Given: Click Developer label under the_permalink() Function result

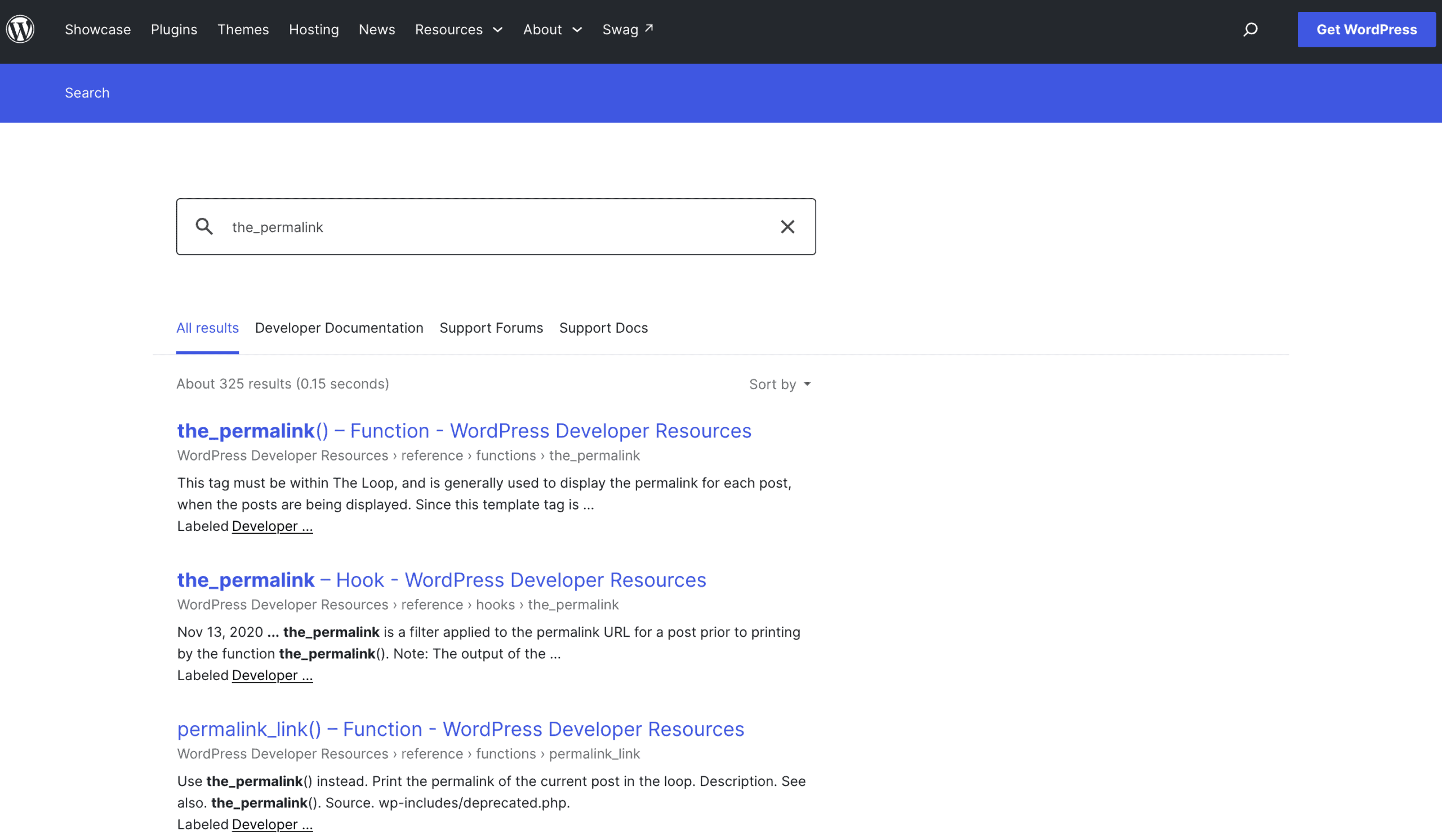Looking at the screenshot, I should pyautogui.click(x=273, y=526).
